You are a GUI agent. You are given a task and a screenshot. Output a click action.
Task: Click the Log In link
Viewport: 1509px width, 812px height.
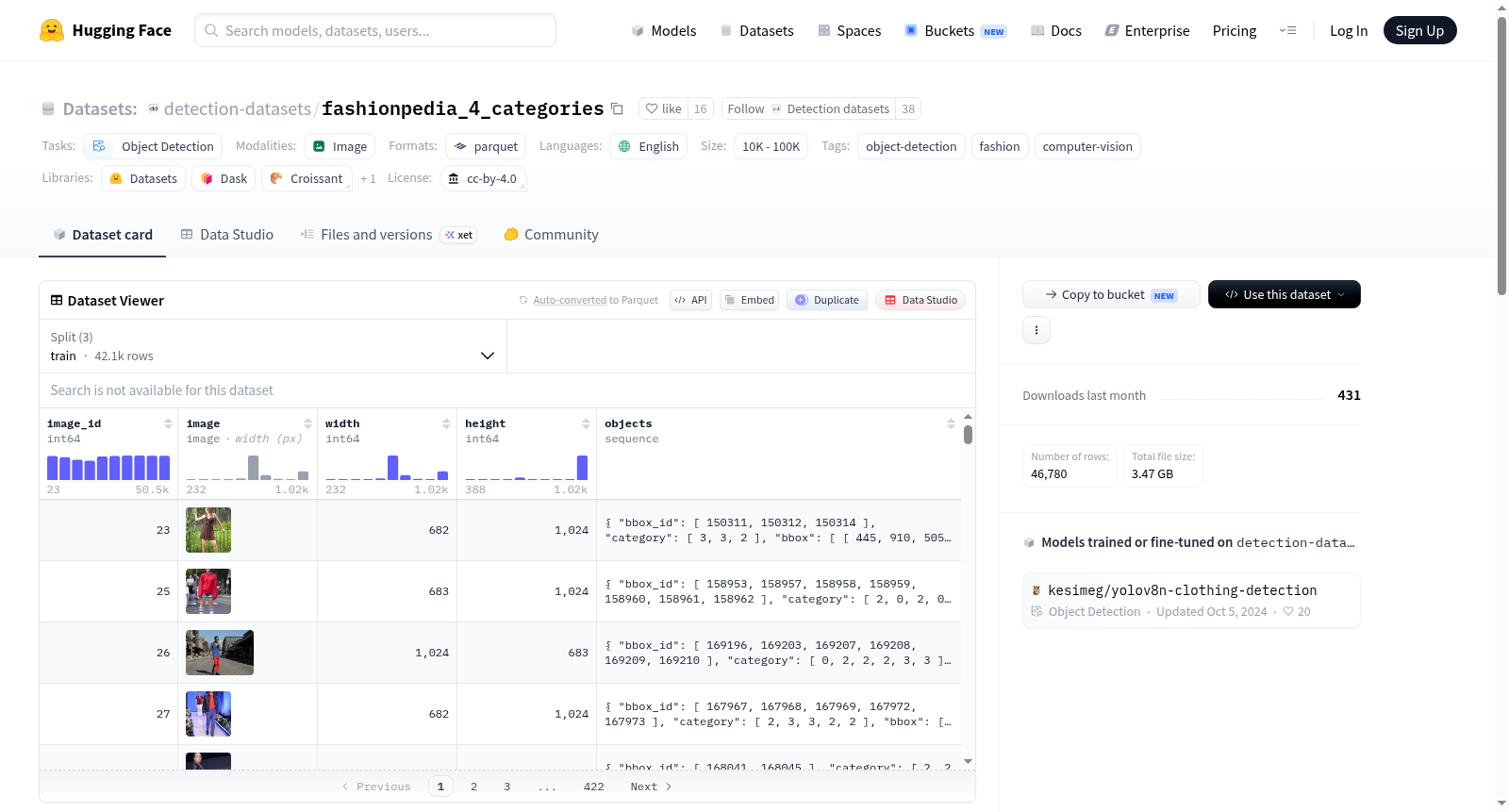(x=1349, y=30)
